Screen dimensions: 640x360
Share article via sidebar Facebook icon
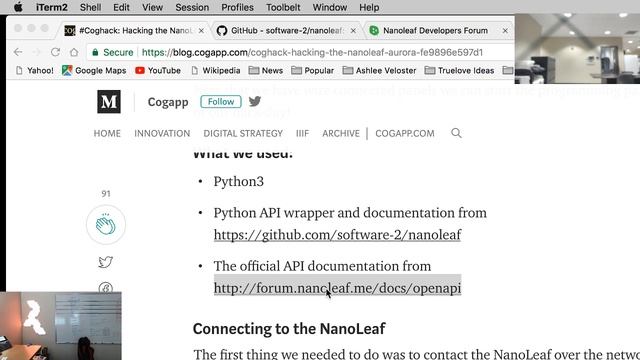pyautogui.click(x=106, y=287)
